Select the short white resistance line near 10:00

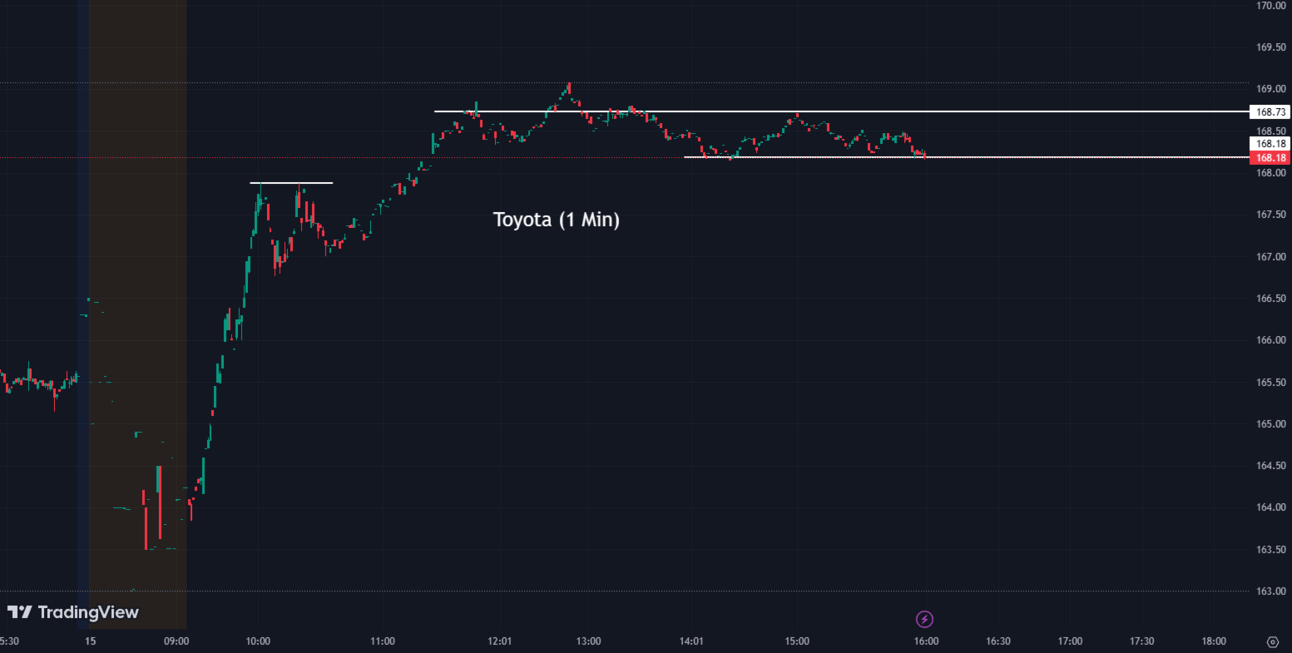291,183
